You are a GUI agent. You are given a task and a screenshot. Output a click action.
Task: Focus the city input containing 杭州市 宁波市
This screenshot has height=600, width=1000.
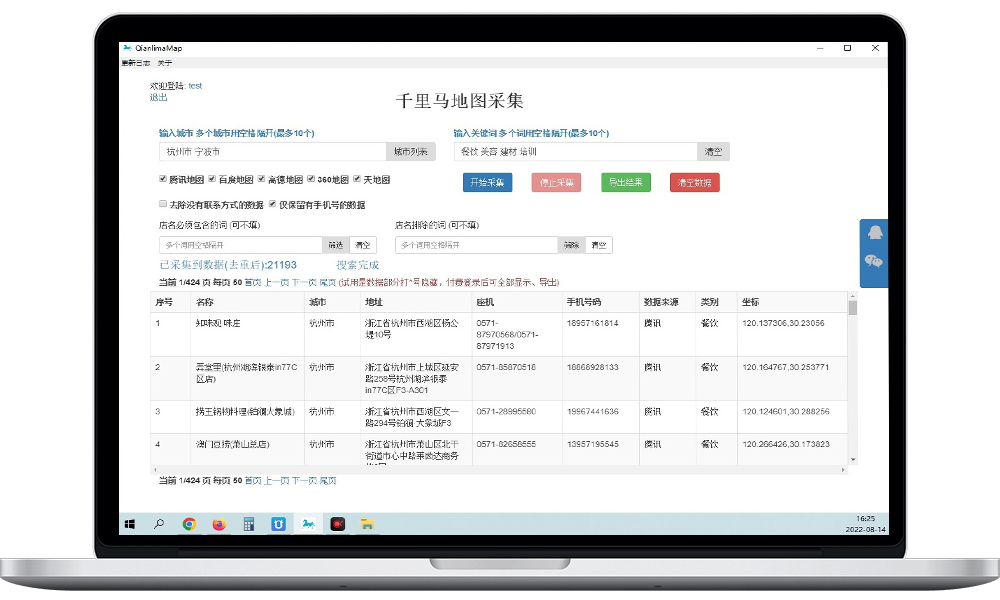coord(273,152)
